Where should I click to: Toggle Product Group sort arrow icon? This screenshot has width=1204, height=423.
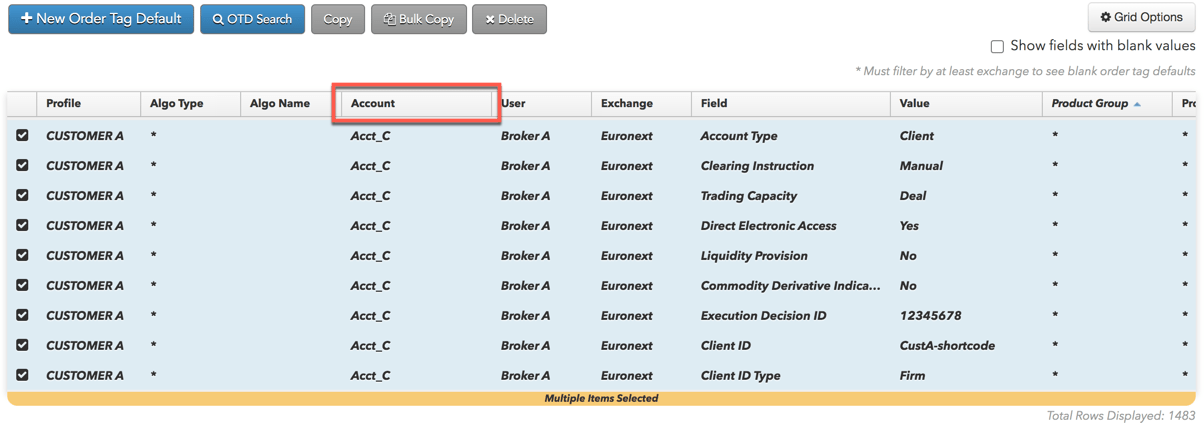1137,104
